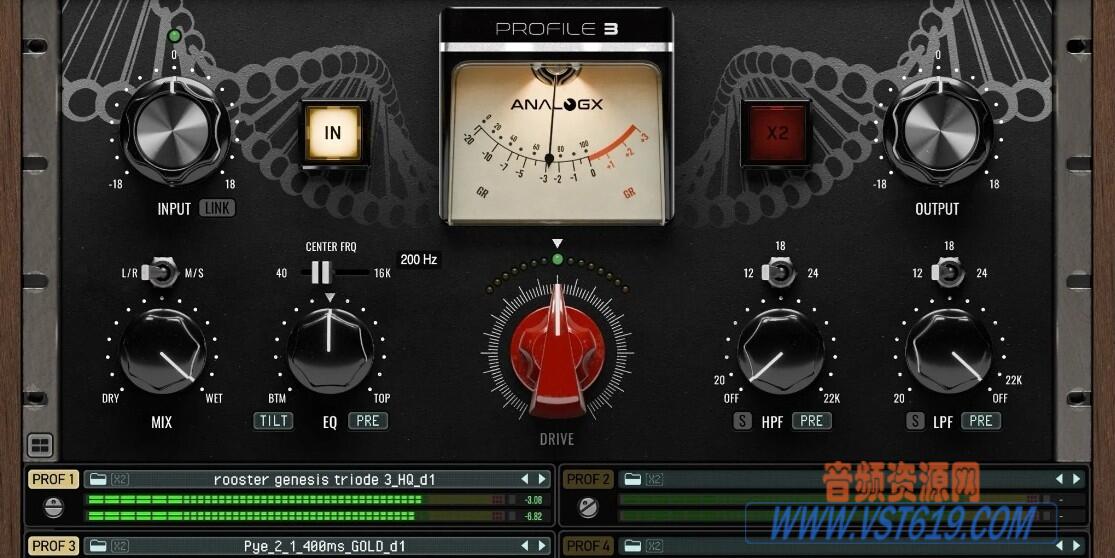Click the X2 indicator in PROF 2 row
The height and width of the screenshot is (558, 1115).
654,479
